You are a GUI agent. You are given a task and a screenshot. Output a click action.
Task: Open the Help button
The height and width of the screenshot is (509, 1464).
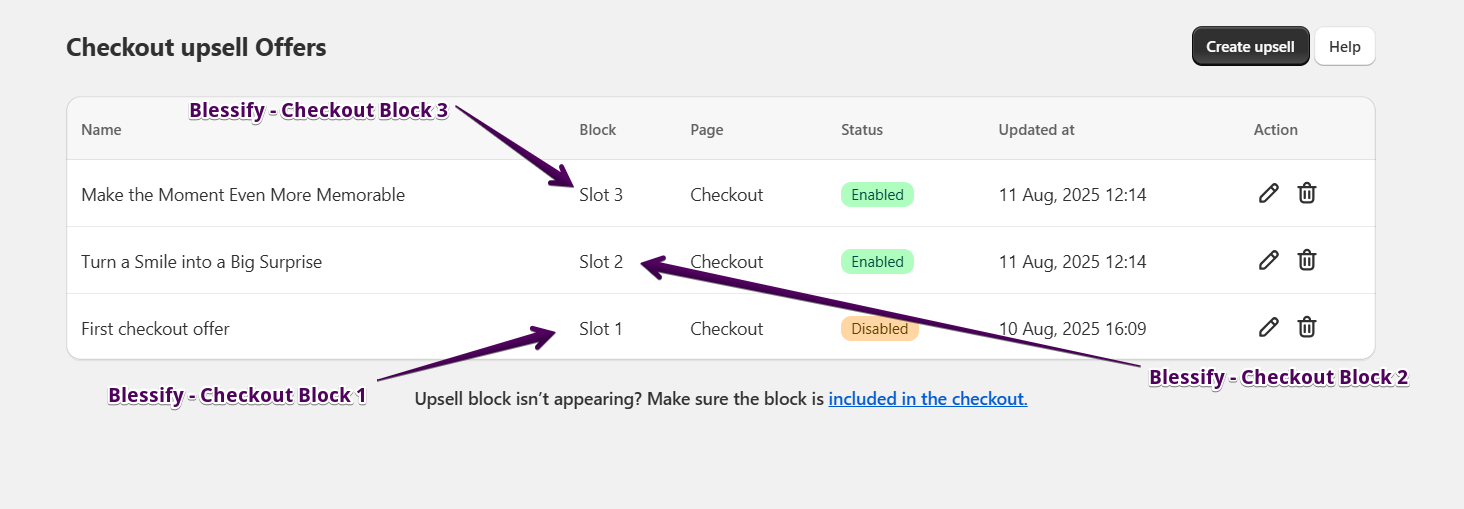(1344, 47)
